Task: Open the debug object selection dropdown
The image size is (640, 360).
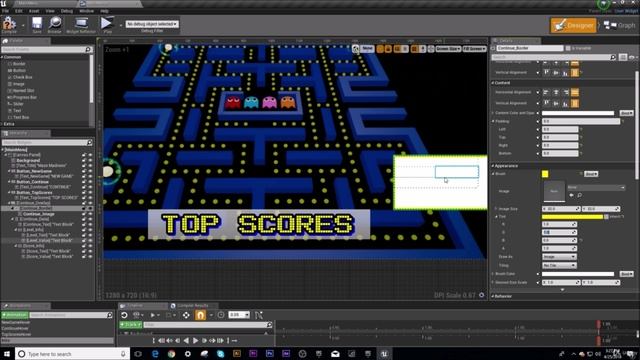Action: tap(152, 24)
